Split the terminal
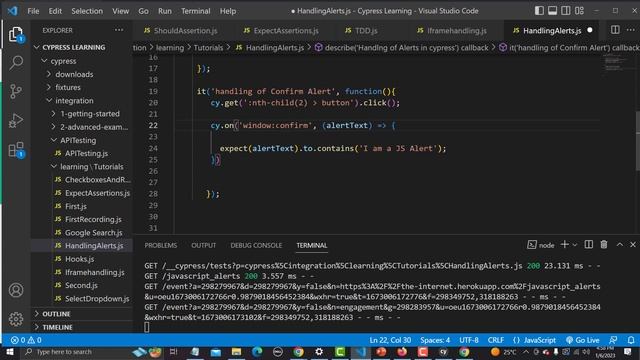The height and width of the screenshot is (360, 640). tap(589, 244)
